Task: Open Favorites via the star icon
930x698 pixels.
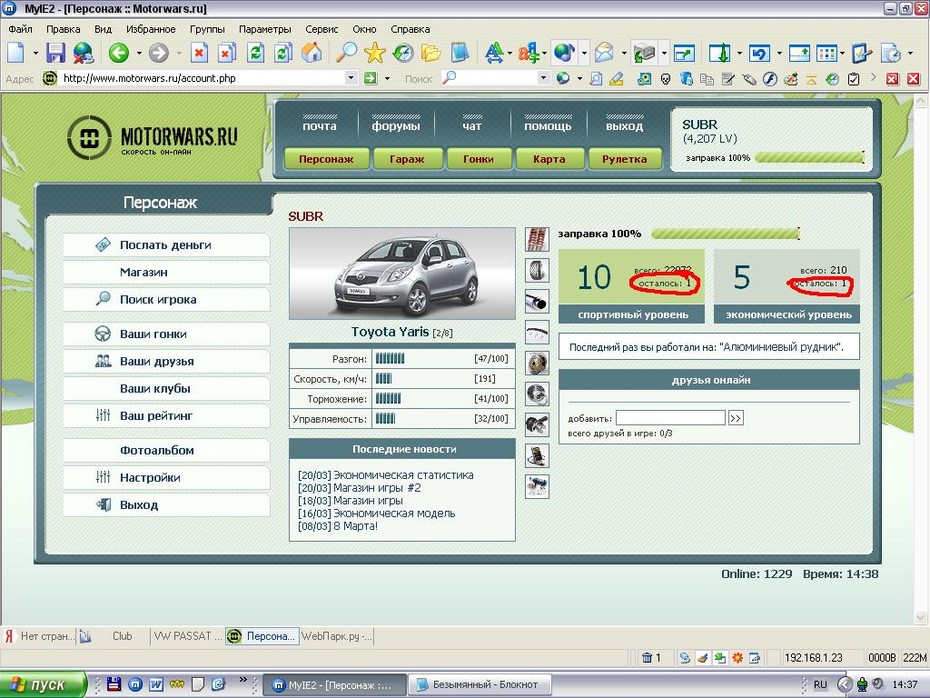Action: (x=375, y=53)
